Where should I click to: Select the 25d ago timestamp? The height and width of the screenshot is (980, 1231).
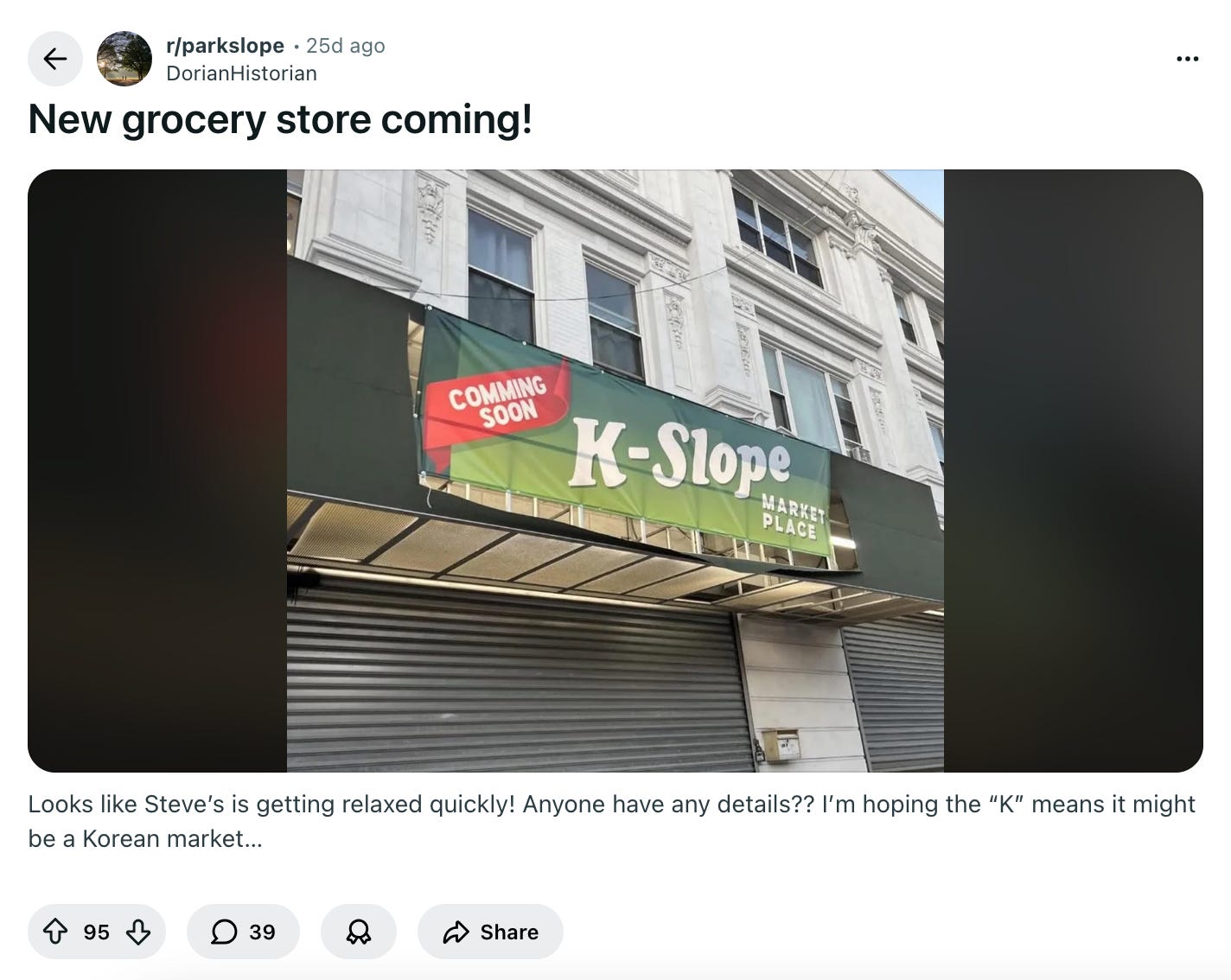tap(346, 46)
